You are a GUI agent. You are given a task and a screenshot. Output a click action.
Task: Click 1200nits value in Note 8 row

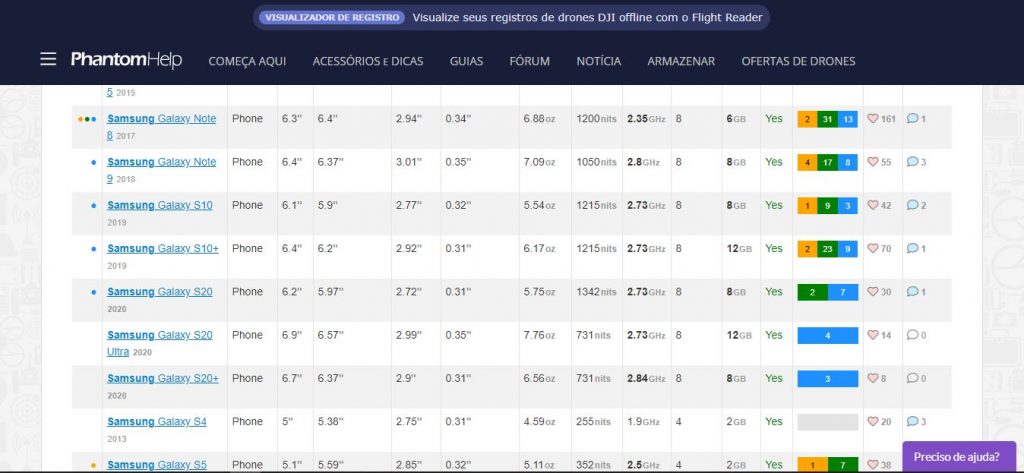[596, 119]
